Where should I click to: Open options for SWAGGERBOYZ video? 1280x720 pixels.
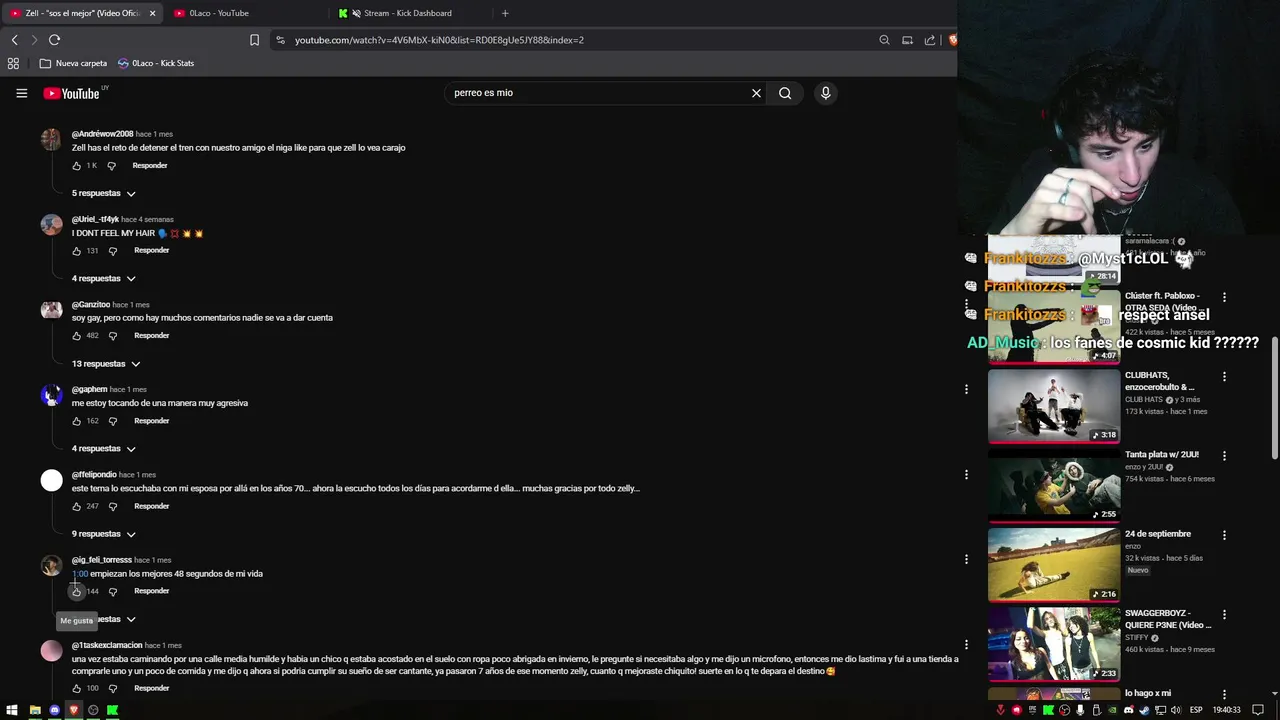[1224, 615]
